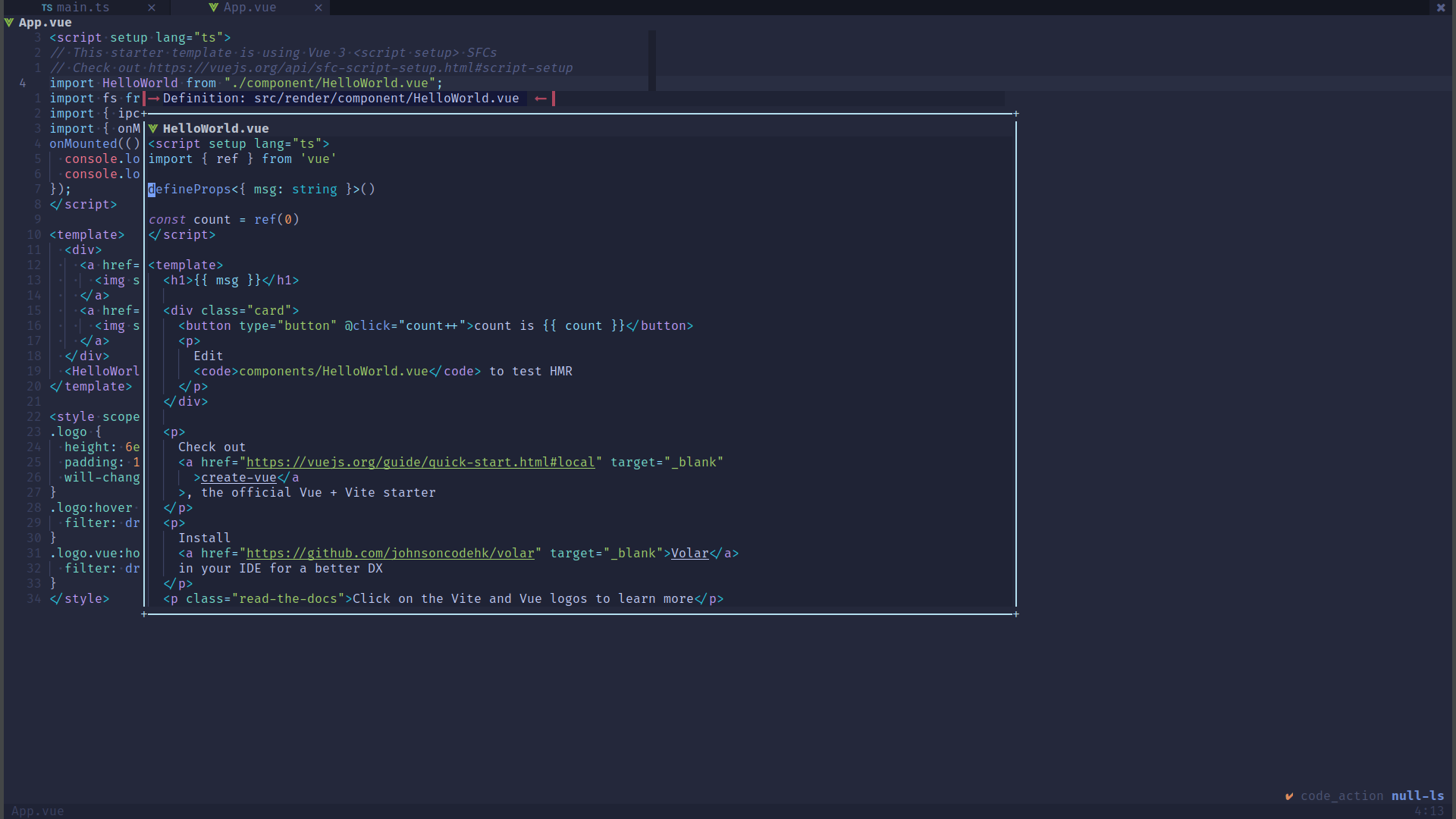This screenshot has width=1456, height=819.
Task: Click the TypeScript icon on main.ts tab
Action: pos(47,8)
